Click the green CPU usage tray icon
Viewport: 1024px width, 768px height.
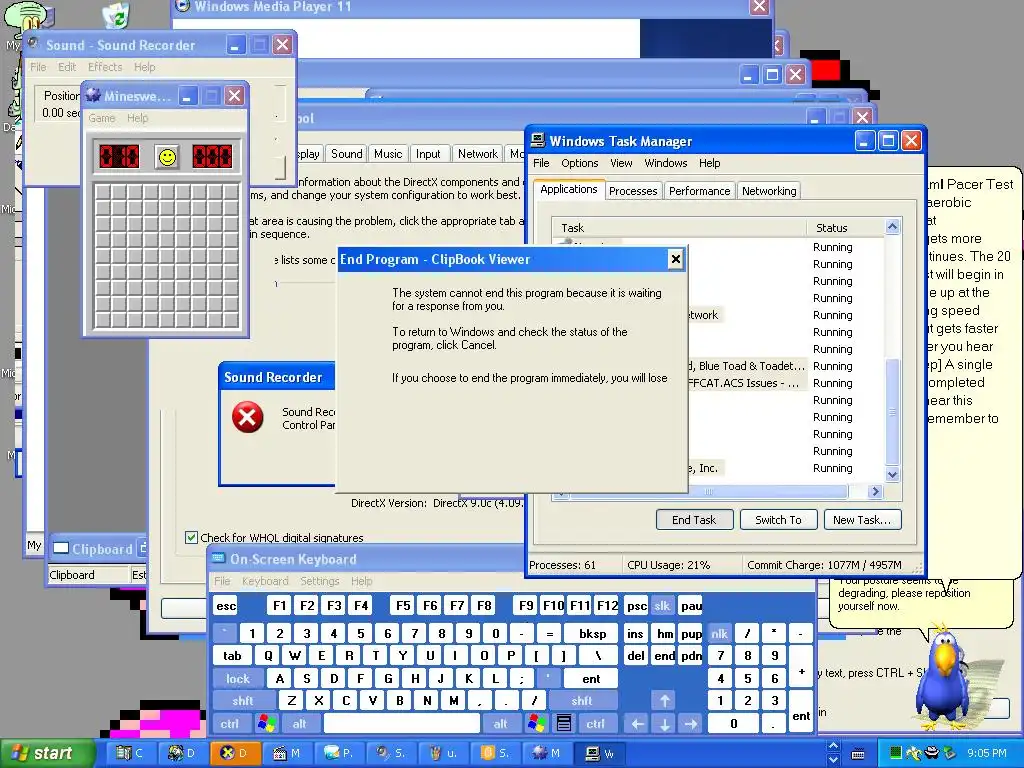click(x=896, y=753)
